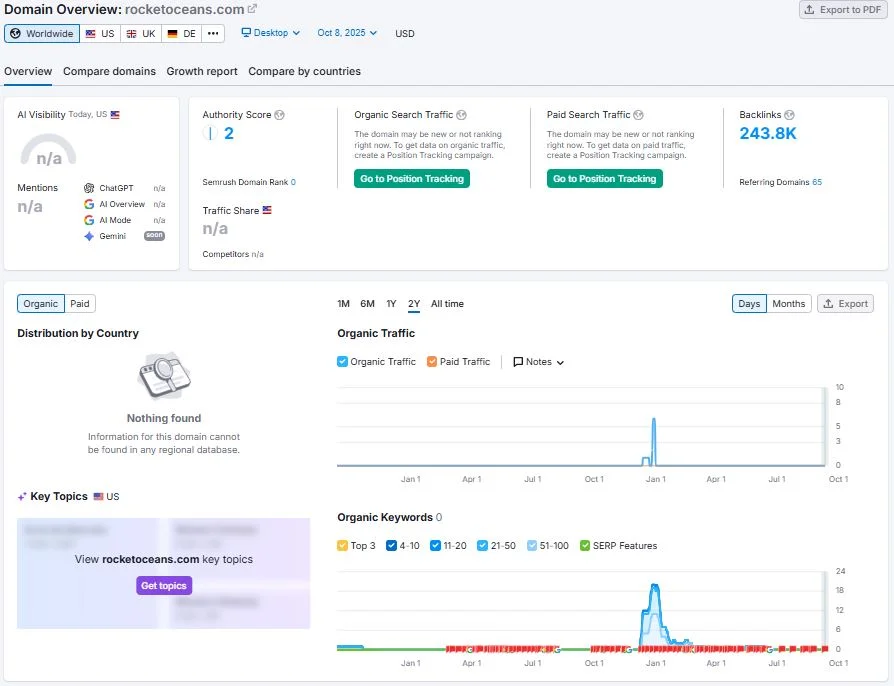Click the Organic Search Traffic info icon
The width and height of the screenshot is (894, 686).
pos(461,115)
